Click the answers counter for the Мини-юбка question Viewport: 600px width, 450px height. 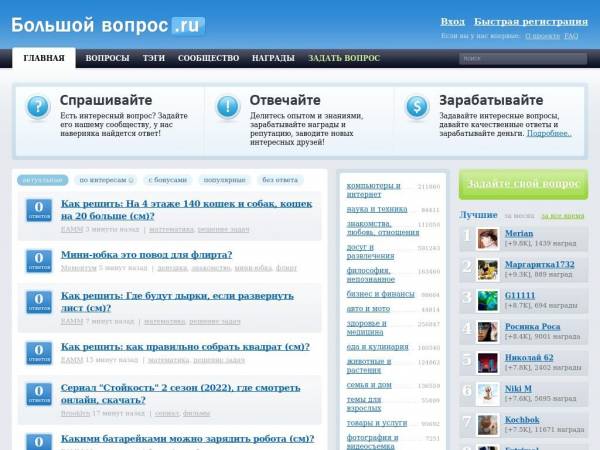39,261
